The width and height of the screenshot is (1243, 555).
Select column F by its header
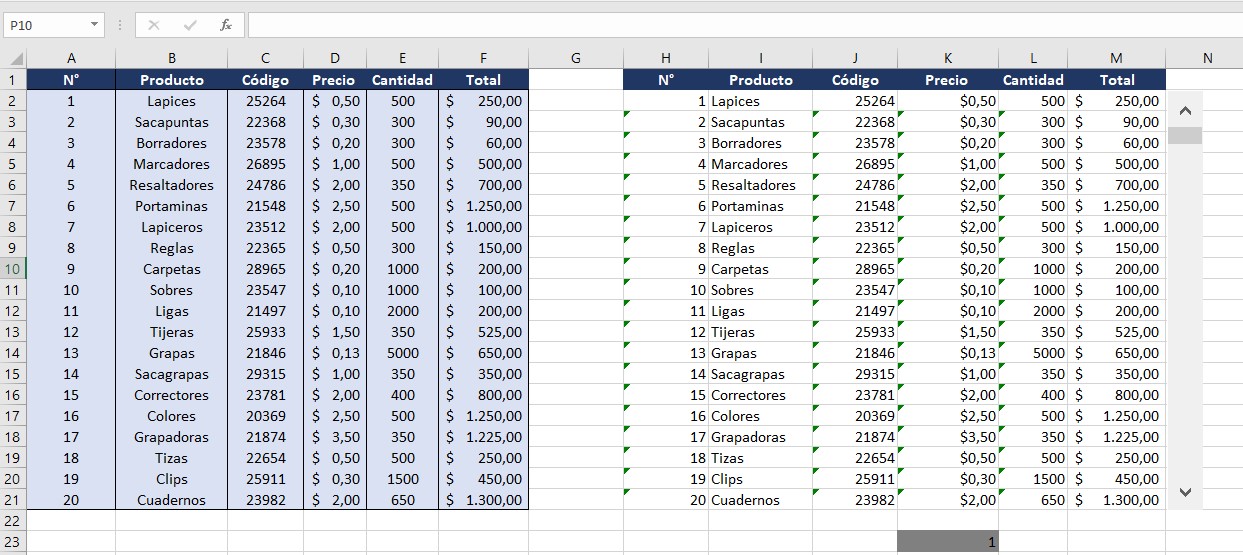coord(484,59)
